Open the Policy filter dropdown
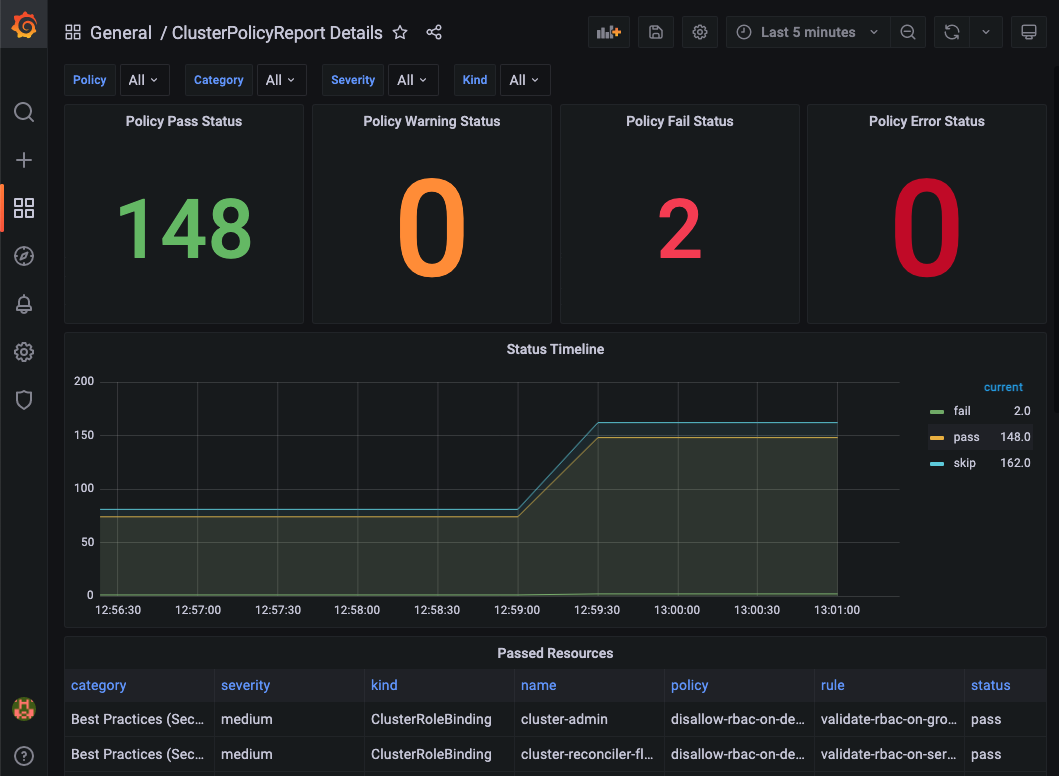The image size is (1059, 776). click(x=143, y=79)
